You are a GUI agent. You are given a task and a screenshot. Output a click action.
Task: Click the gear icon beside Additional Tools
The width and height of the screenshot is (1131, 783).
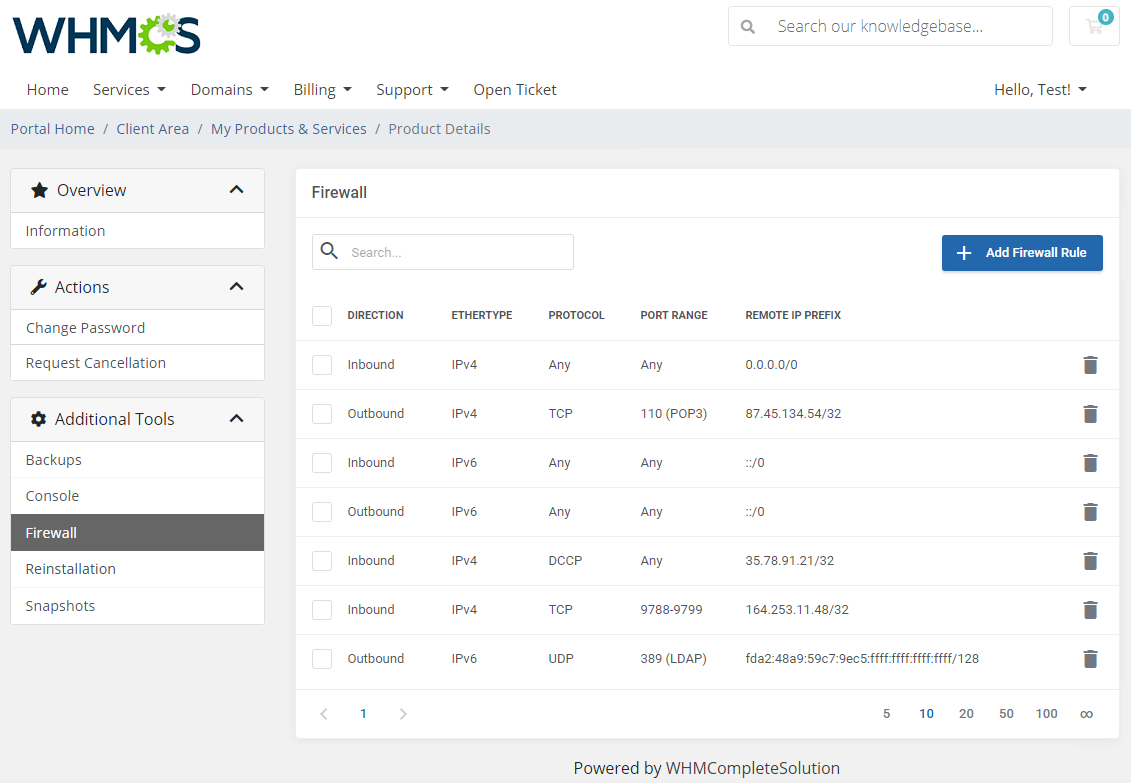pyautogui.click(x=38, y=418)
